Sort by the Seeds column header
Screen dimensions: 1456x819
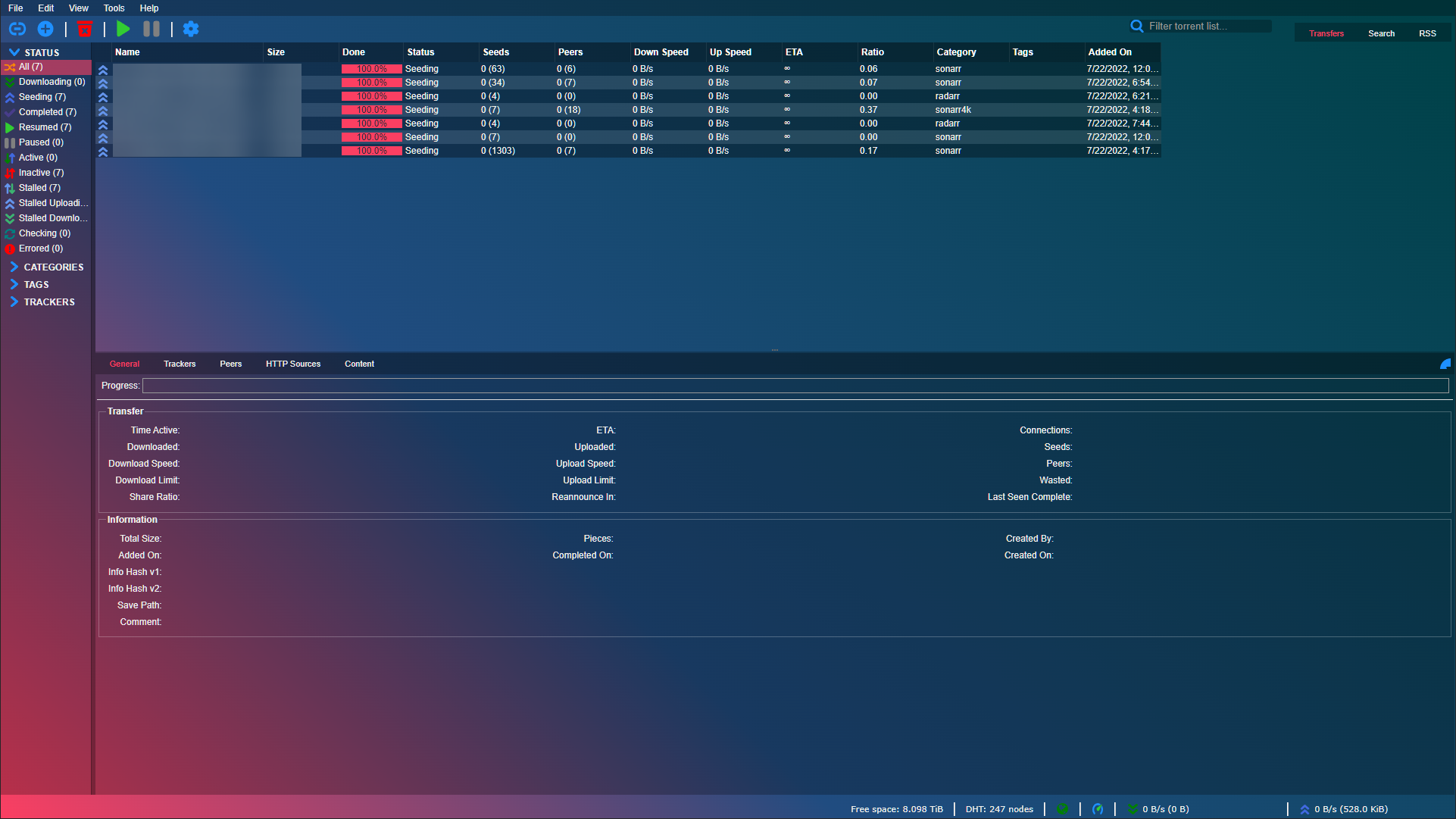pyautogui.click(x=517, y=52)
